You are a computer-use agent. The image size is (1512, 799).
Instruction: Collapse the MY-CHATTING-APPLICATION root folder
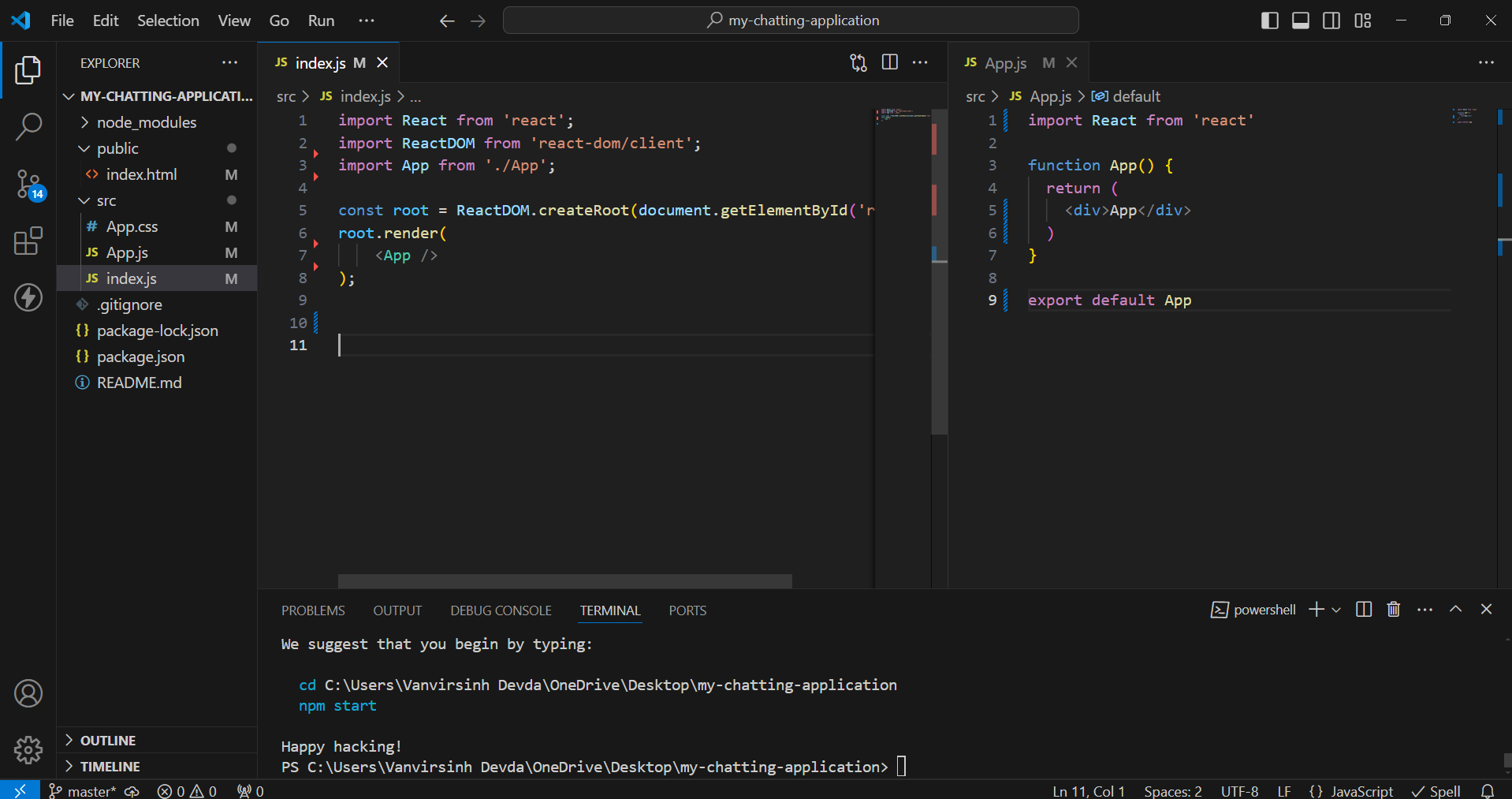pyautogui.click(x=157, y=96)
